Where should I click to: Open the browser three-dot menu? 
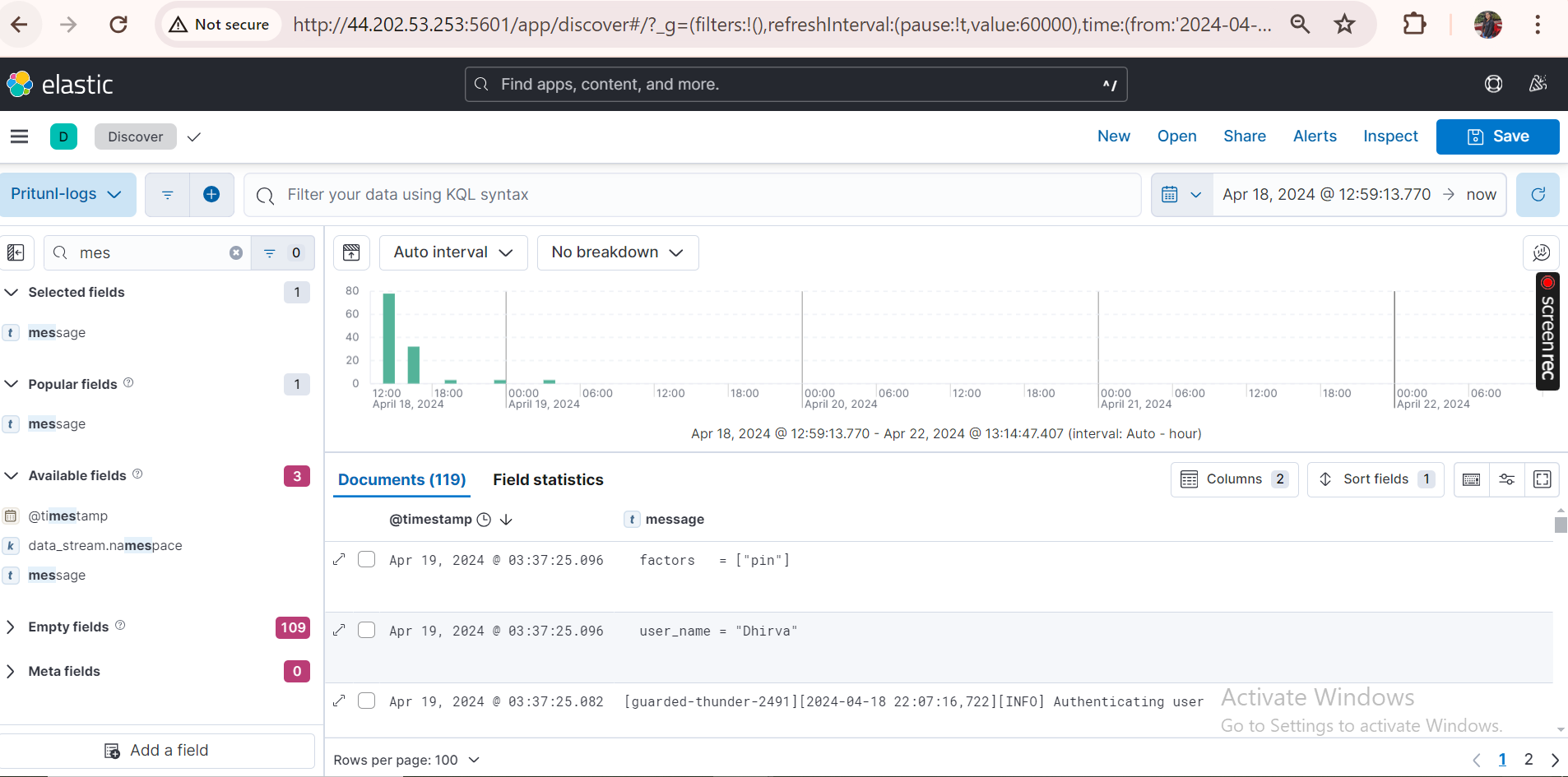[1537, 25]
